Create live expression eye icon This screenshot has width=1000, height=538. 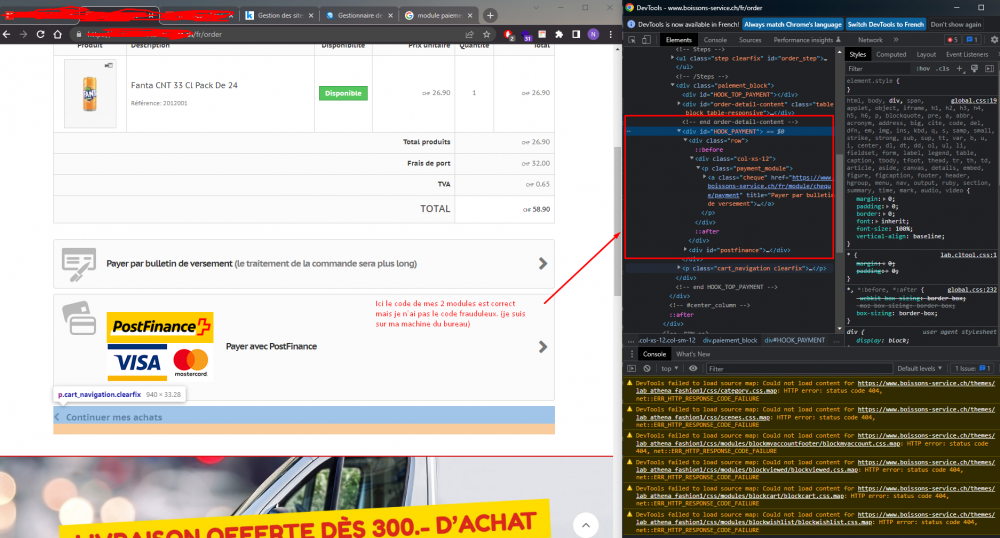click(693, 368)
